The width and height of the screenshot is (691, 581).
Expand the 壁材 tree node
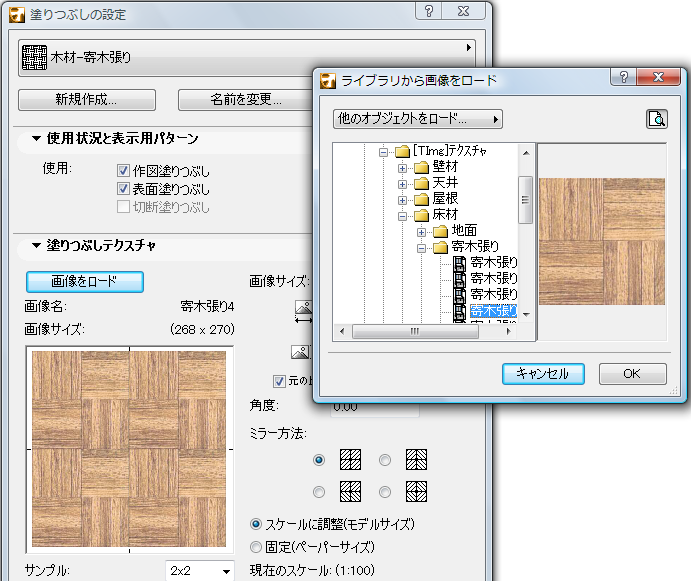coord(402,168)
